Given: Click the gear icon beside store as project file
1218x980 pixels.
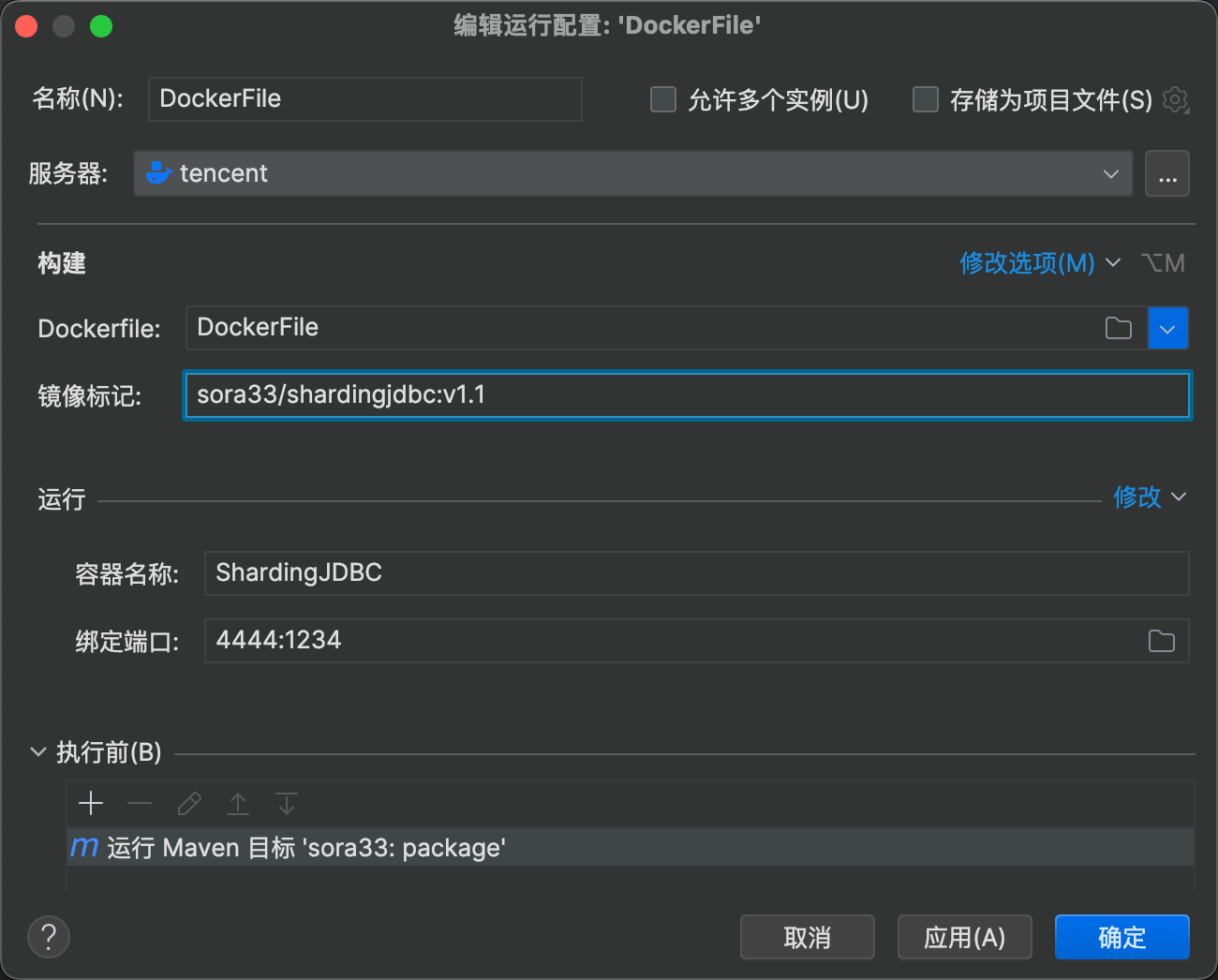Looking at the screenshot, I should (1175, 99).
